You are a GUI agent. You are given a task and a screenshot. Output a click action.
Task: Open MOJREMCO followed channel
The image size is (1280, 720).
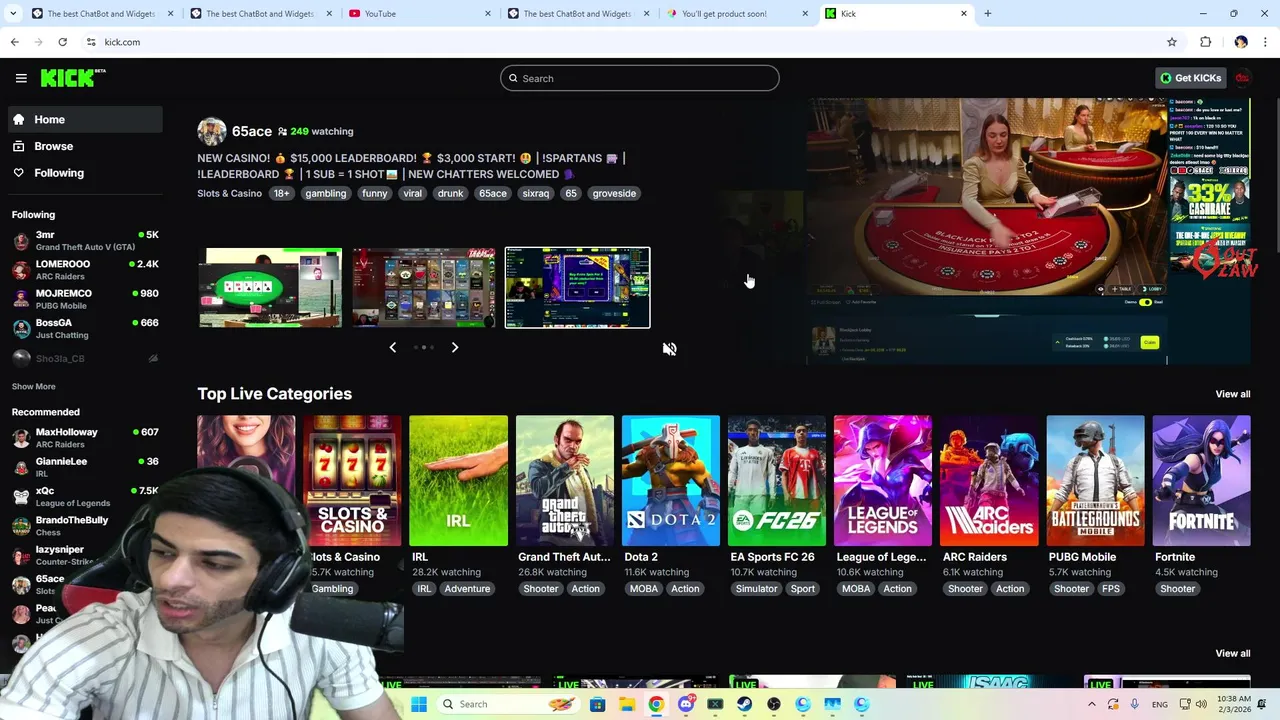point(85,299)
